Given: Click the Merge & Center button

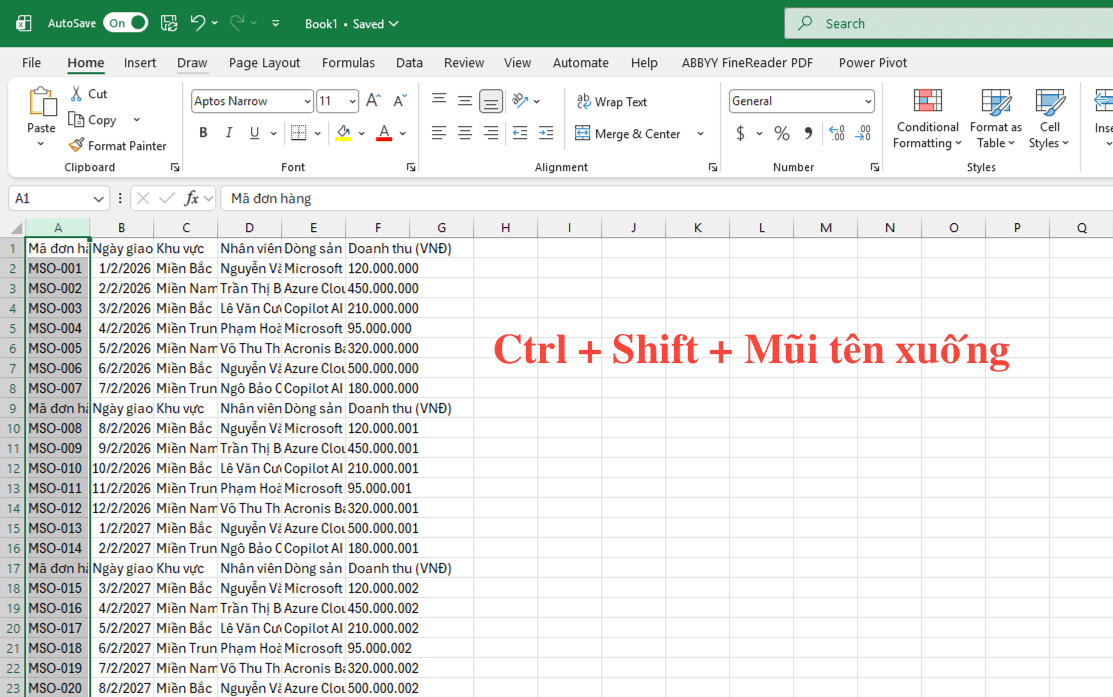Looking at the screenshot, I should (x=628, y=134).
